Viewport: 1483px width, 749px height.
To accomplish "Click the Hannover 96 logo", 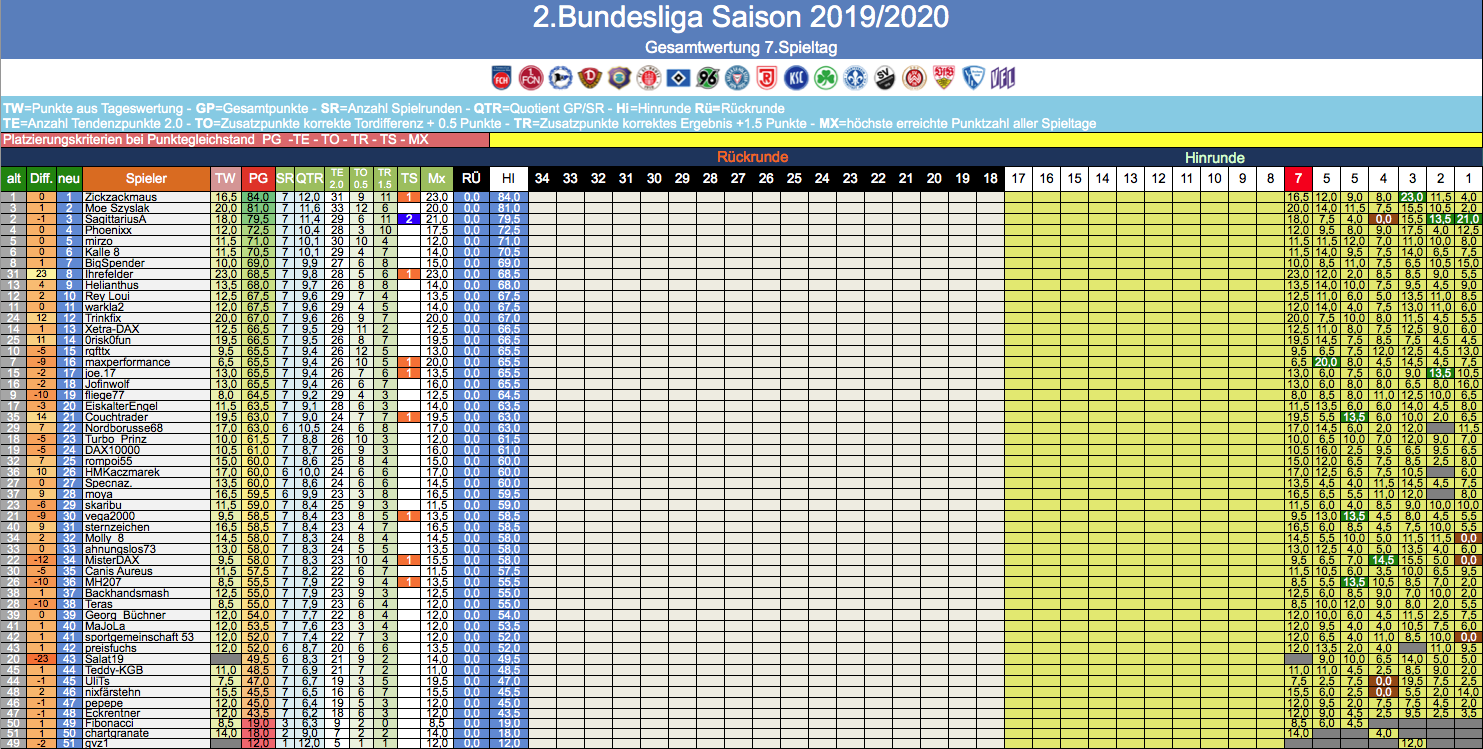I will 707,78.
